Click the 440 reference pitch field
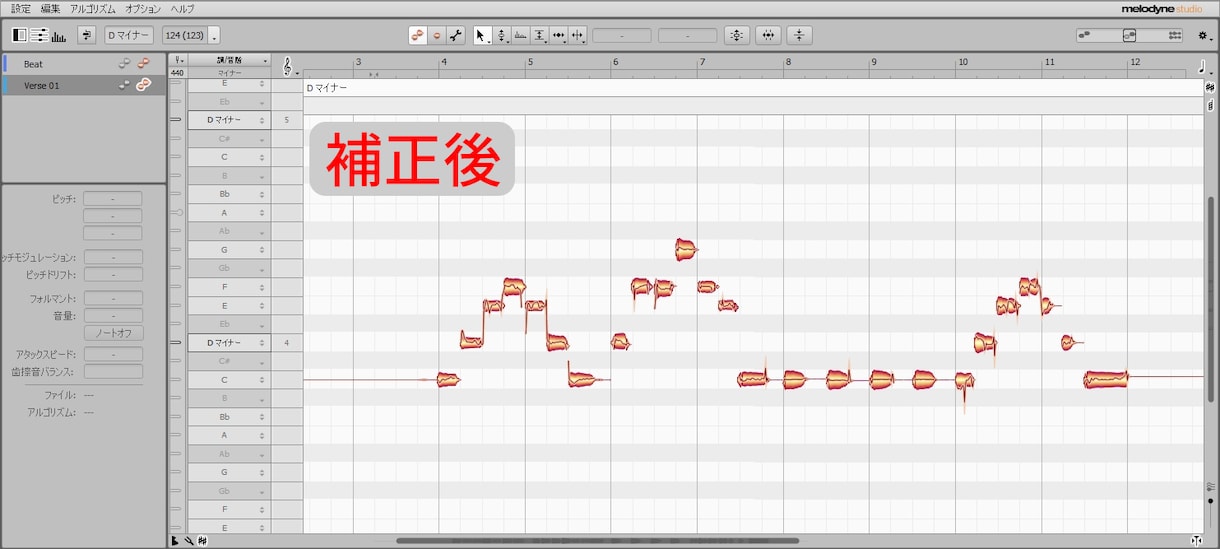Viewport: 1220px width, 549px height. point(177,72)
